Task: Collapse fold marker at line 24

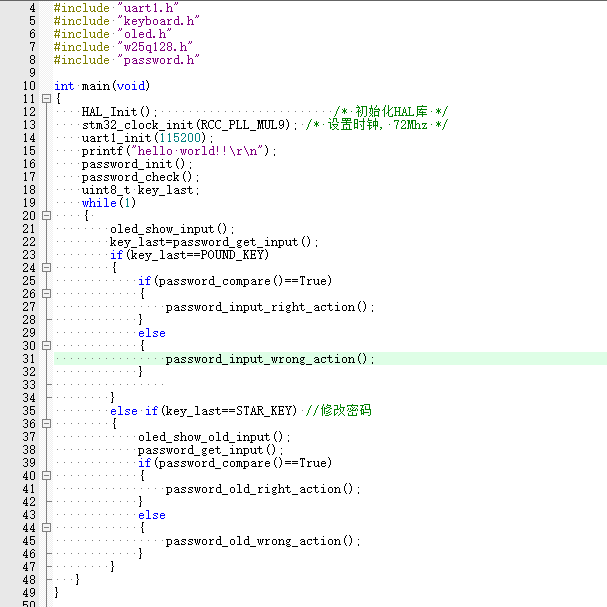Action: click(46, 267)
